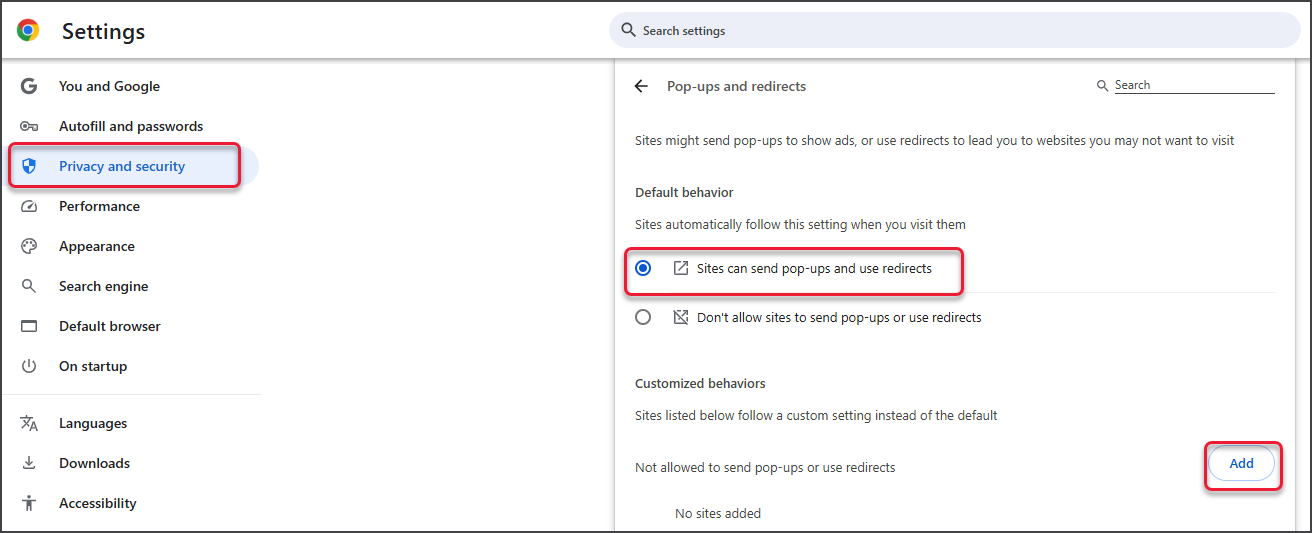Click the Chrome logo icon

tap(28, 31)
